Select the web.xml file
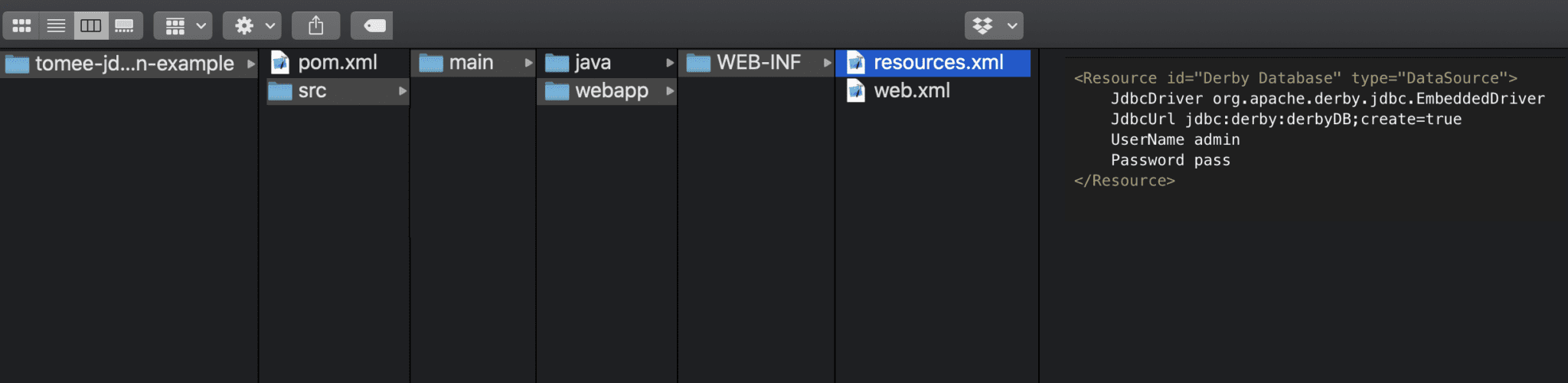This screenshot has height=383, width=1568. click(933, 91)
